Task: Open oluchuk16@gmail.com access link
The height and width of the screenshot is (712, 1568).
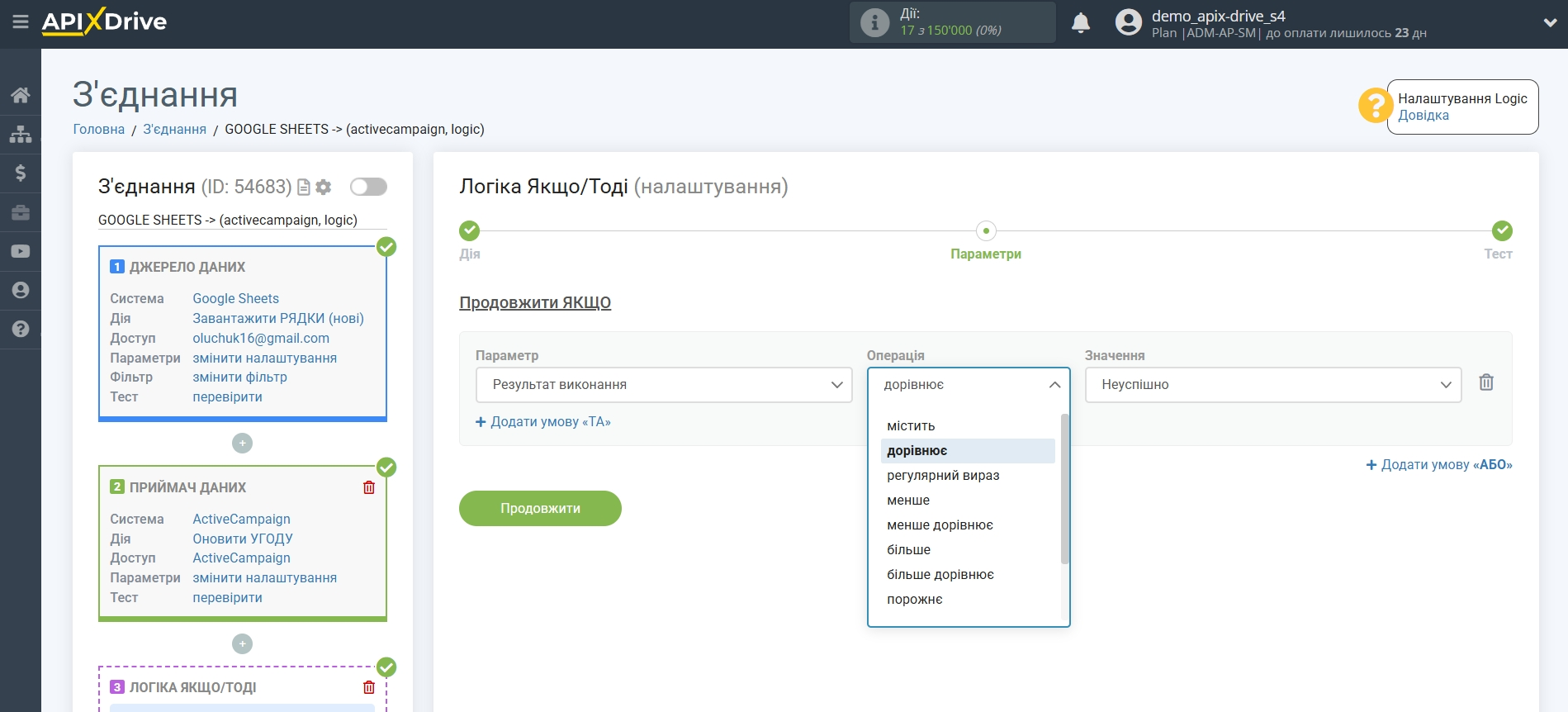Action: point(261,339)
